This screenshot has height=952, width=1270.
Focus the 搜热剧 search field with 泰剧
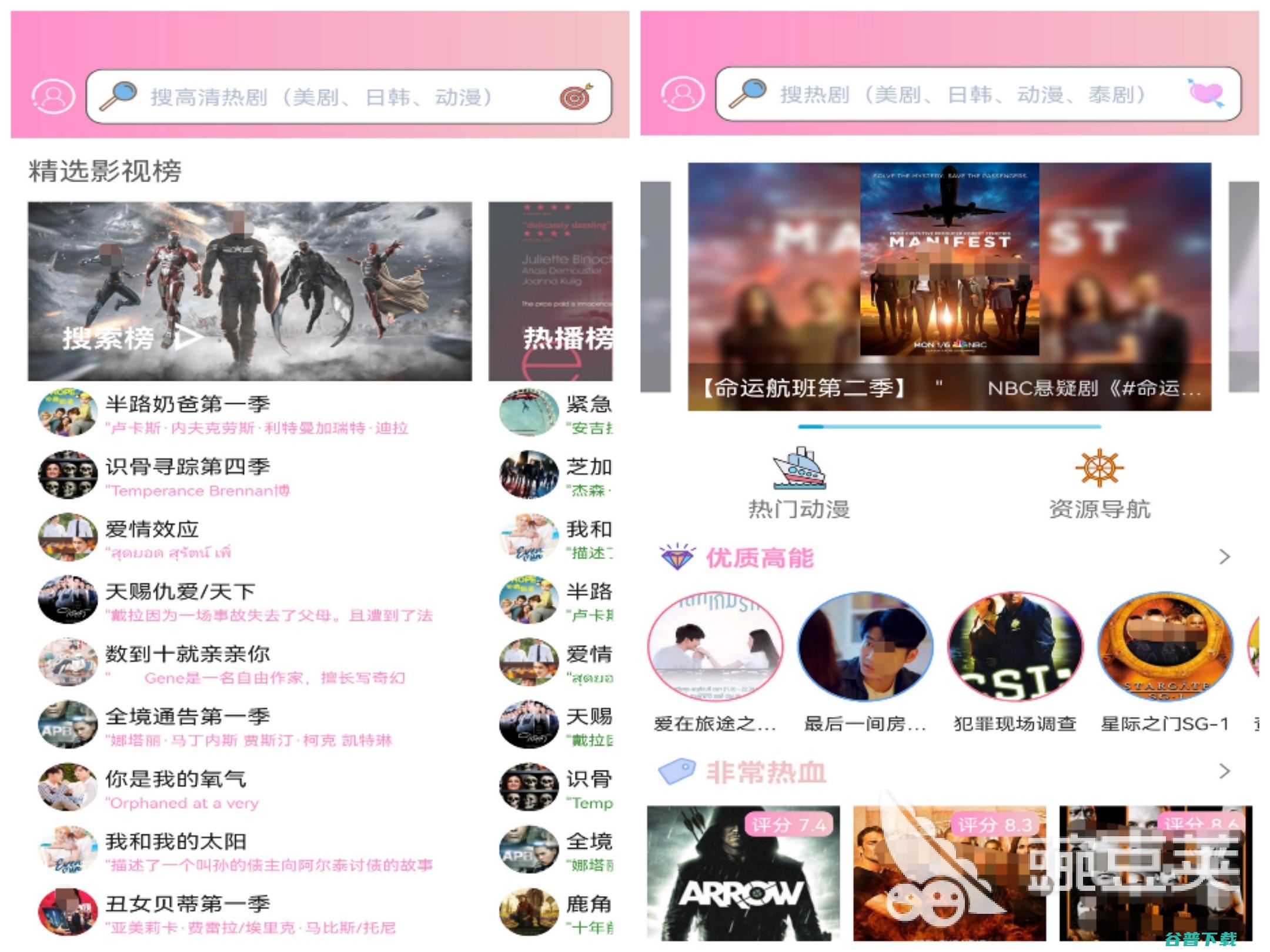pos(978,93)
